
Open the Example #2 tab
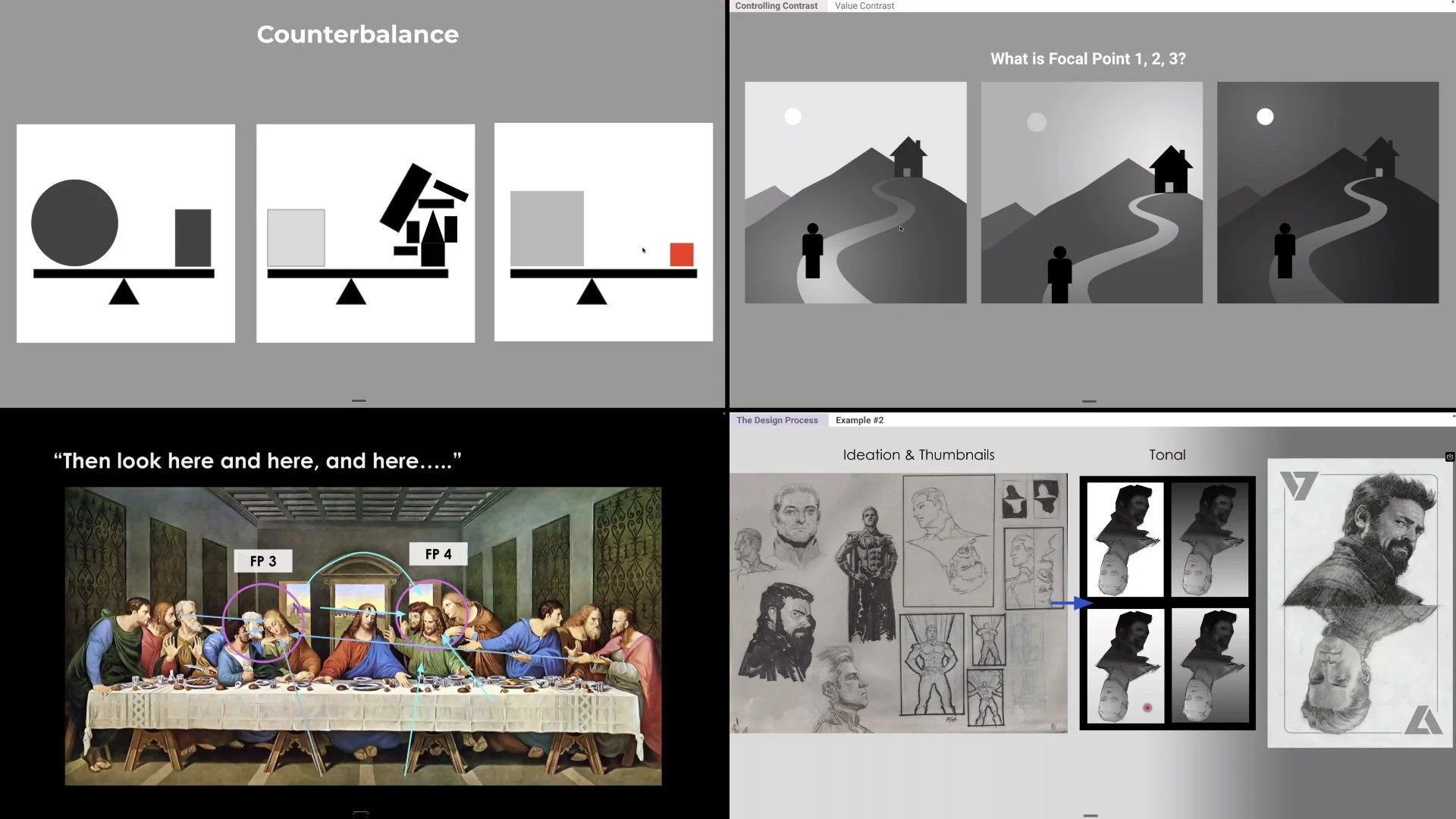[859, 420]
